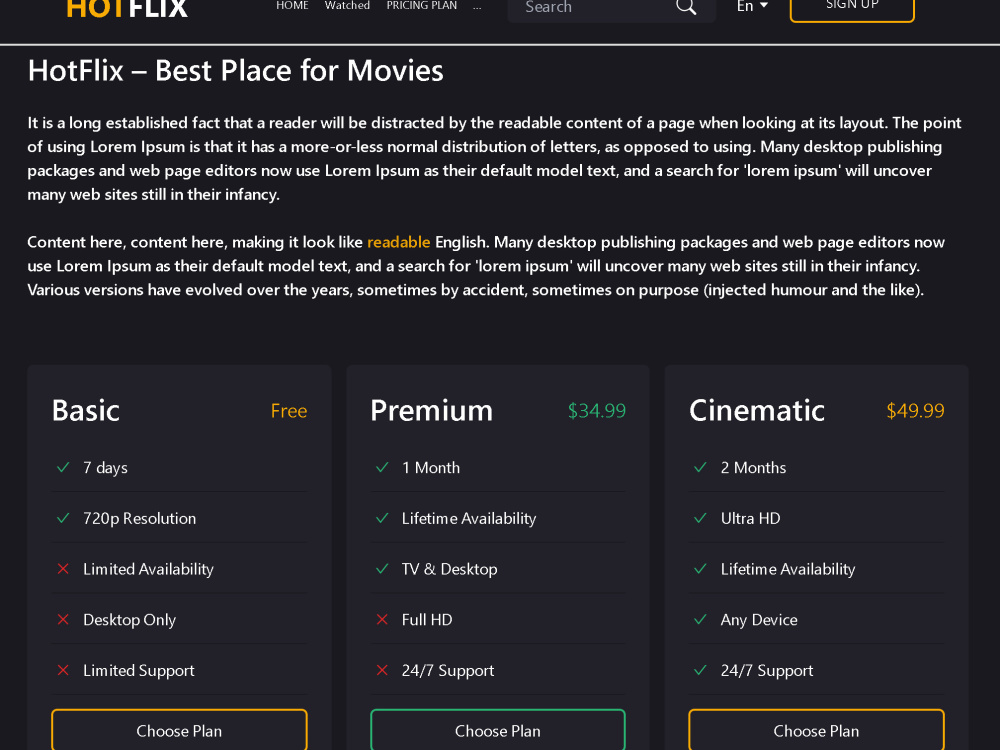Click the checkmark icon beside 720p Resolution
The height and width of the screenshot is (750, 1000).
63,518
